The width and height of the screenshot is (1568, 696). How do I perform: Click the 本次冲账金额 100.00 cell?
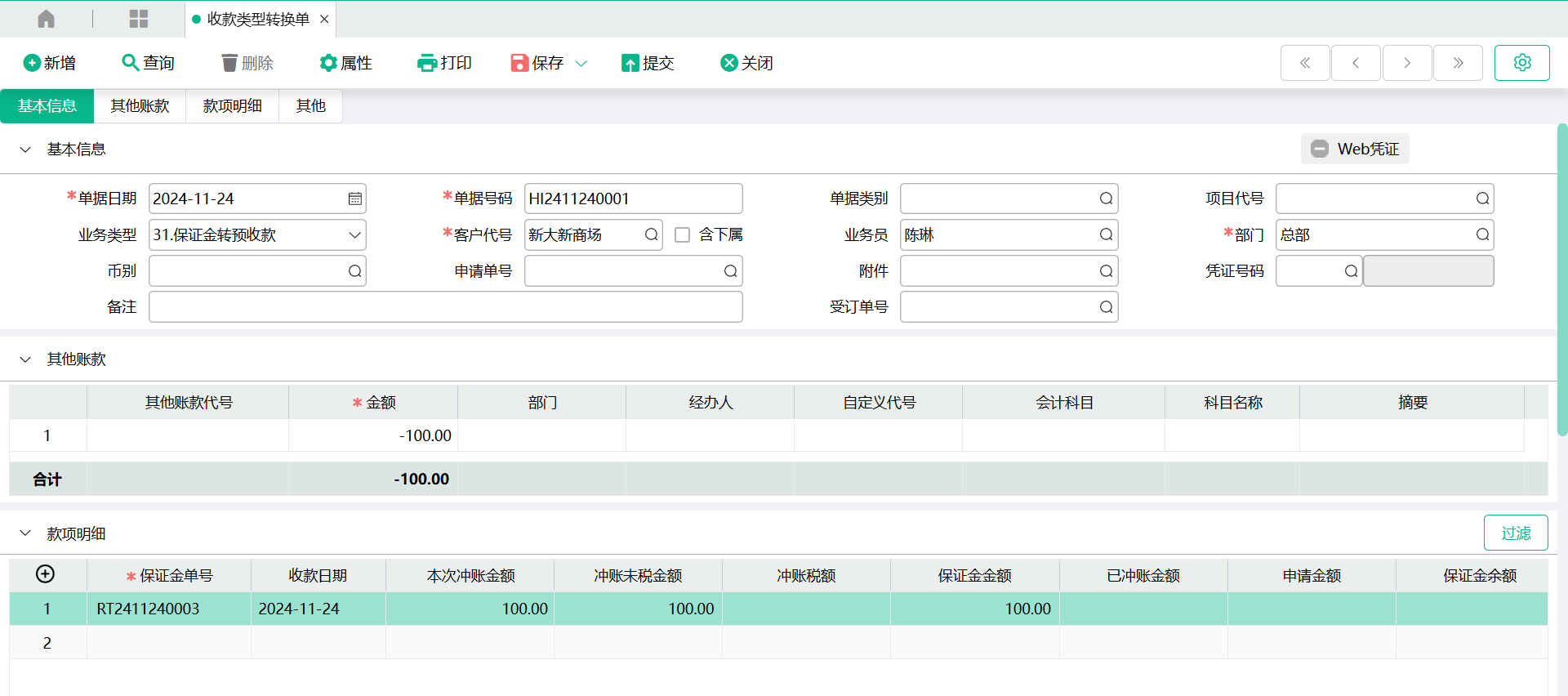(x=470, y=609)
